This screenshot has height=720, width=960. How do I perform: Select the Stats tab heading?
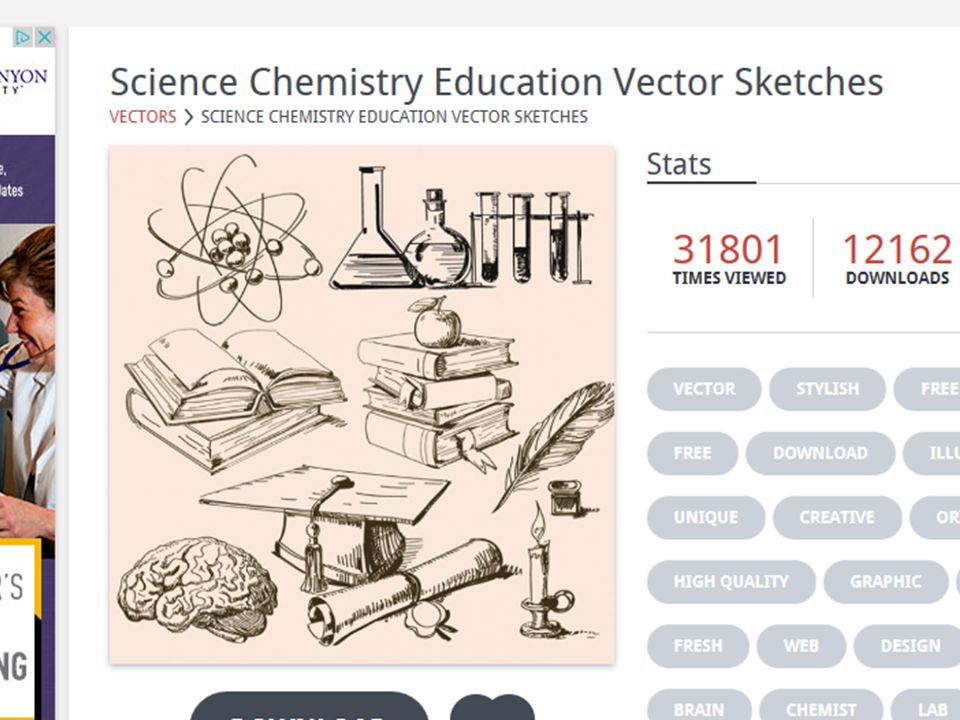679,164
